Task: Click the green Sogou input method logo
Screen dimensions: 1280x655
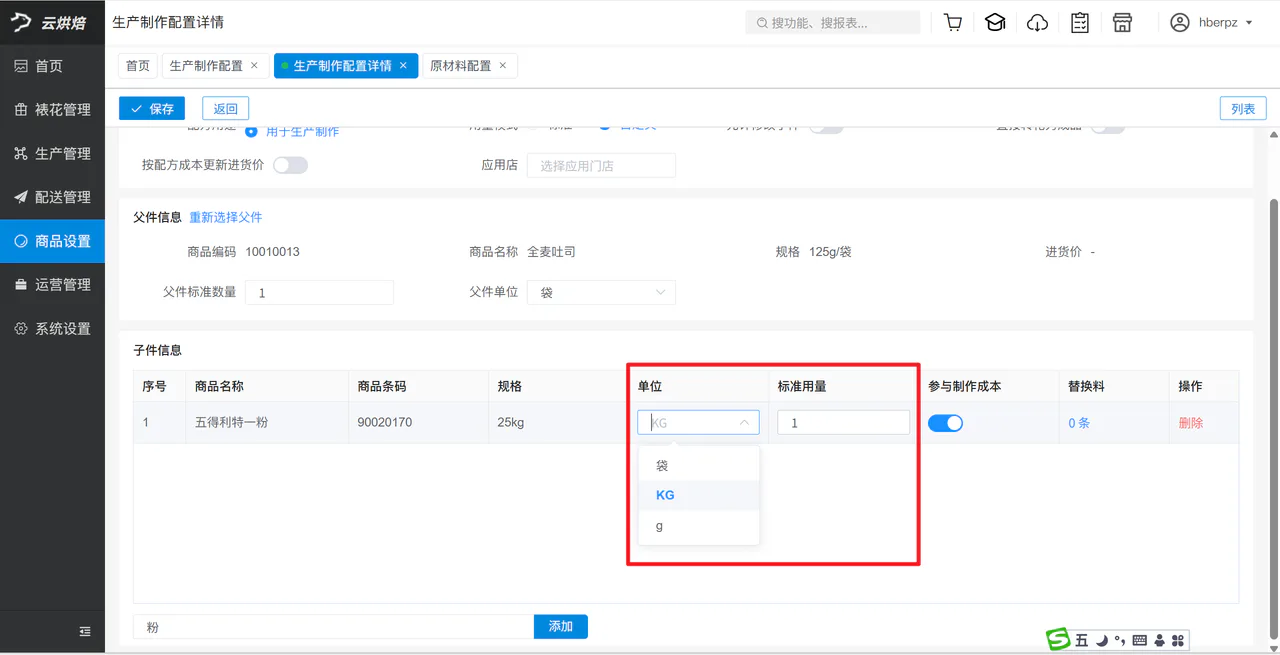Action: click(1058, 640)
